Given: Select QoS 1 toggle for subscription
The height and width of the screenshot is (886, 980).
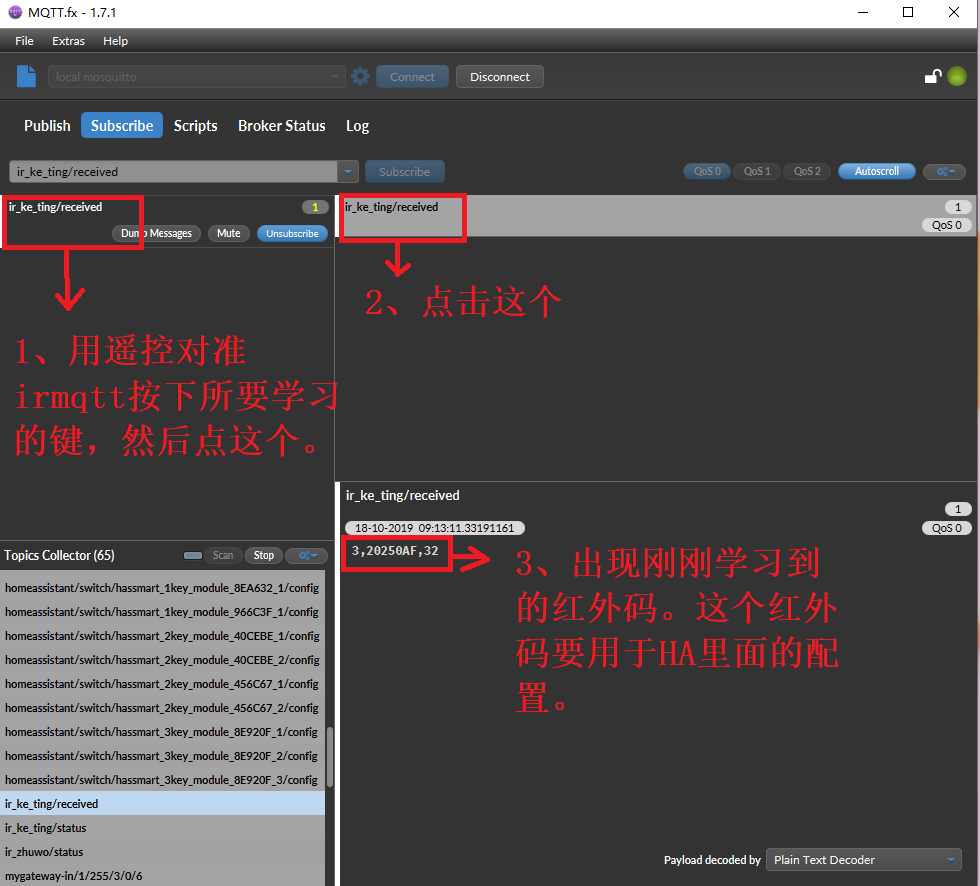Looking at the screenshot, I should click(x=757, y=171).
